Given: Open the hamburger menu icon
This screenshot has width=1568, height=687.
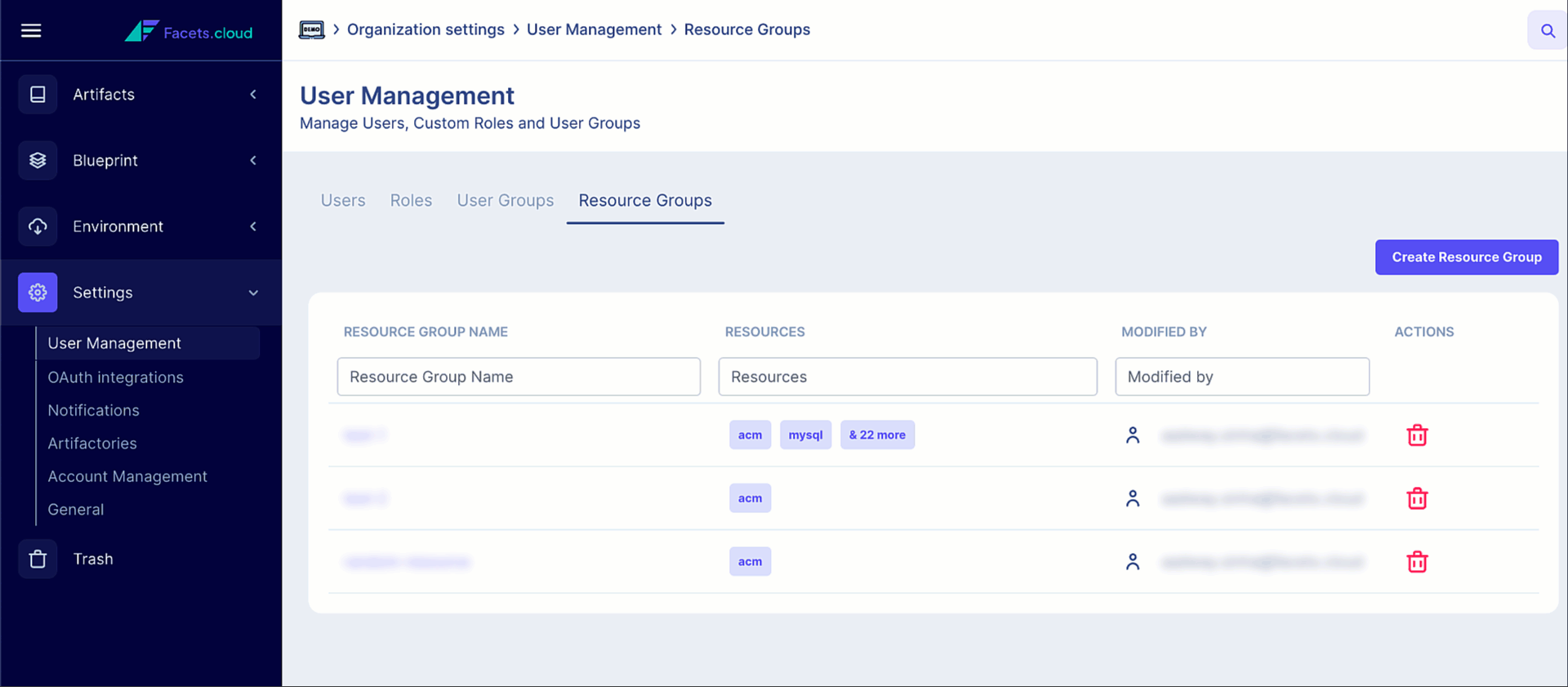Looking at the screenshot, I should tap(31, 30).
